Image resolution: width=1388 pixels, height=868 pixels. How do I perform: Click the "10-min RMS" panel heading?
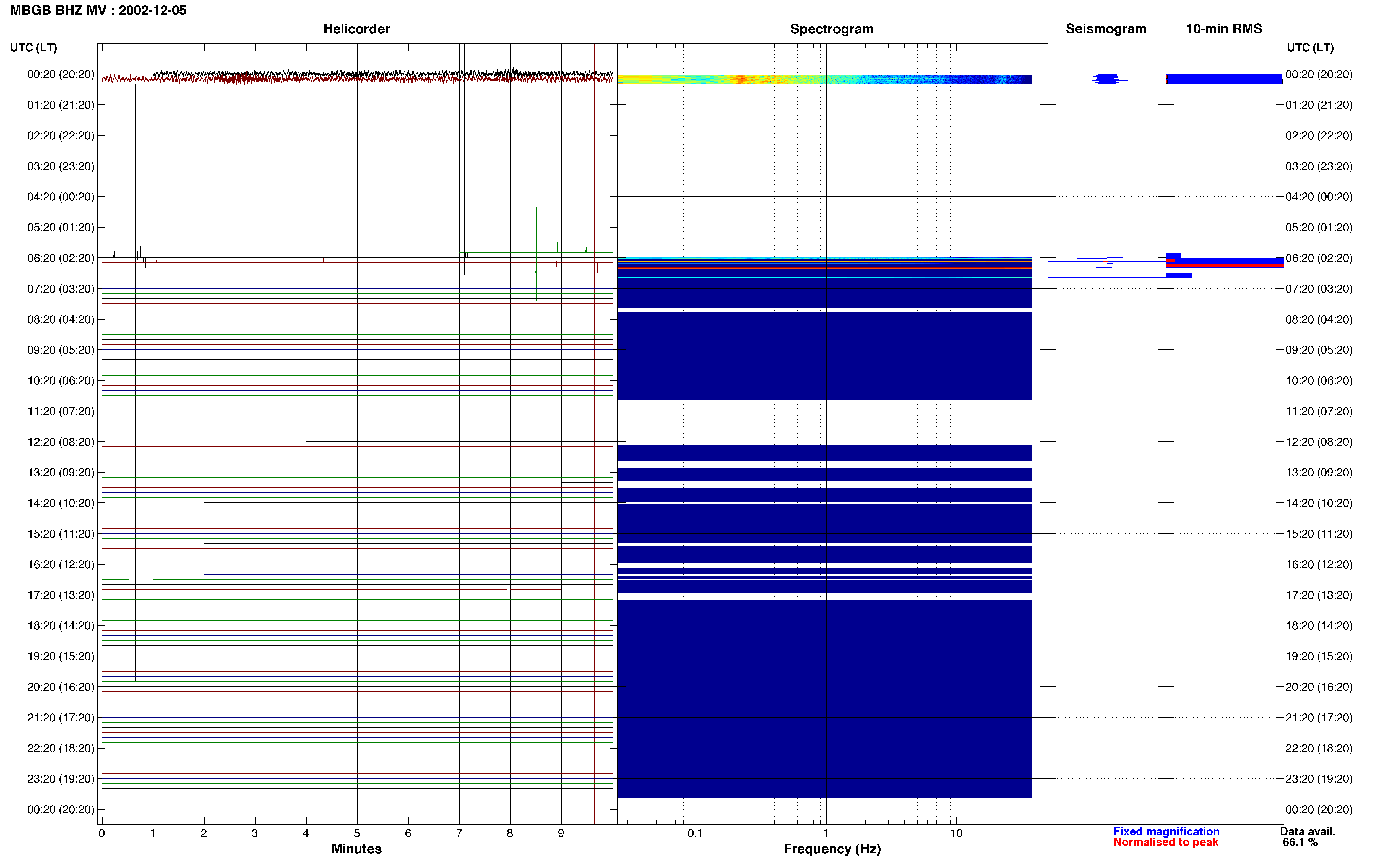[x=1224, y=29]
